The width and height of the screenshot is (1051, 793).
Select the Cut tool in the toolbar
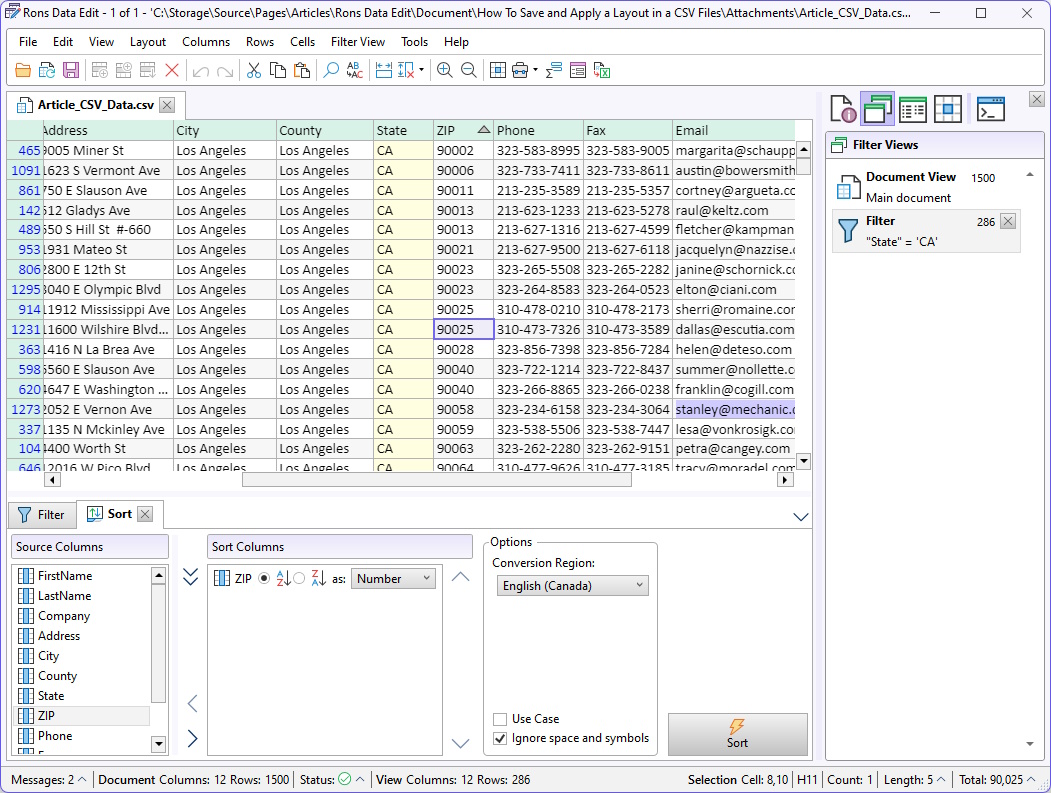click(253, 70)
